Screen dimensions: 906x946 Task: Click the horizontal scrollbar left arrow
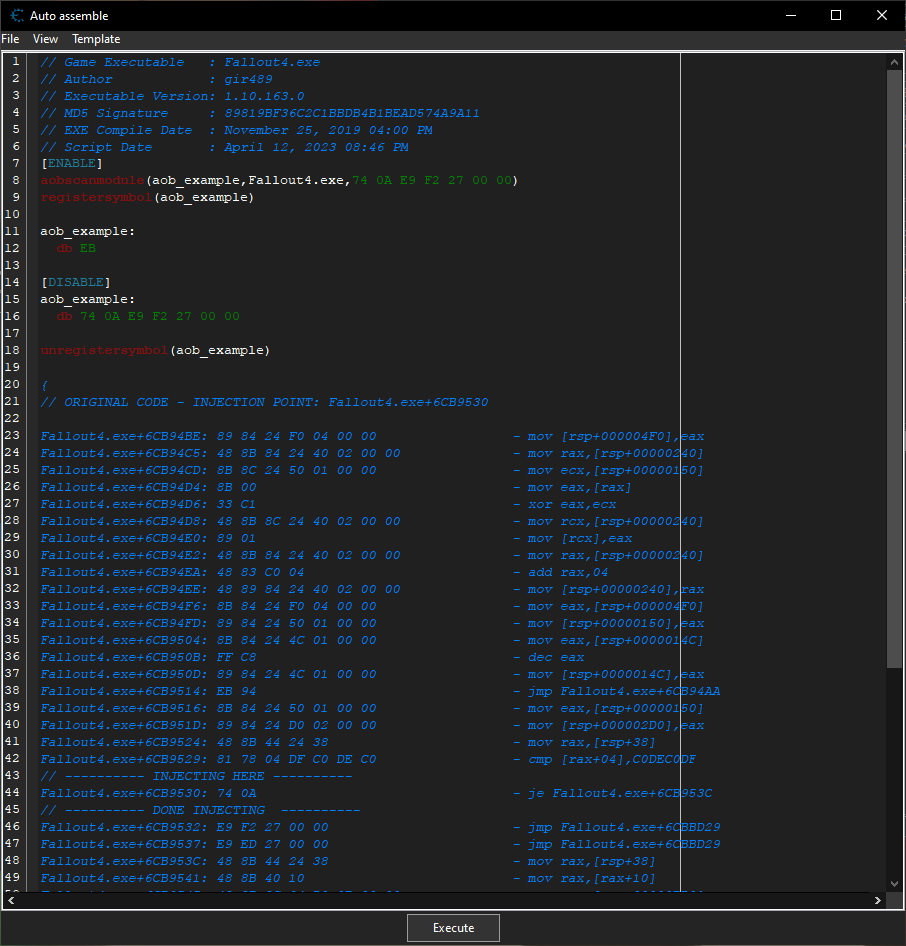[x=11, y=900]
